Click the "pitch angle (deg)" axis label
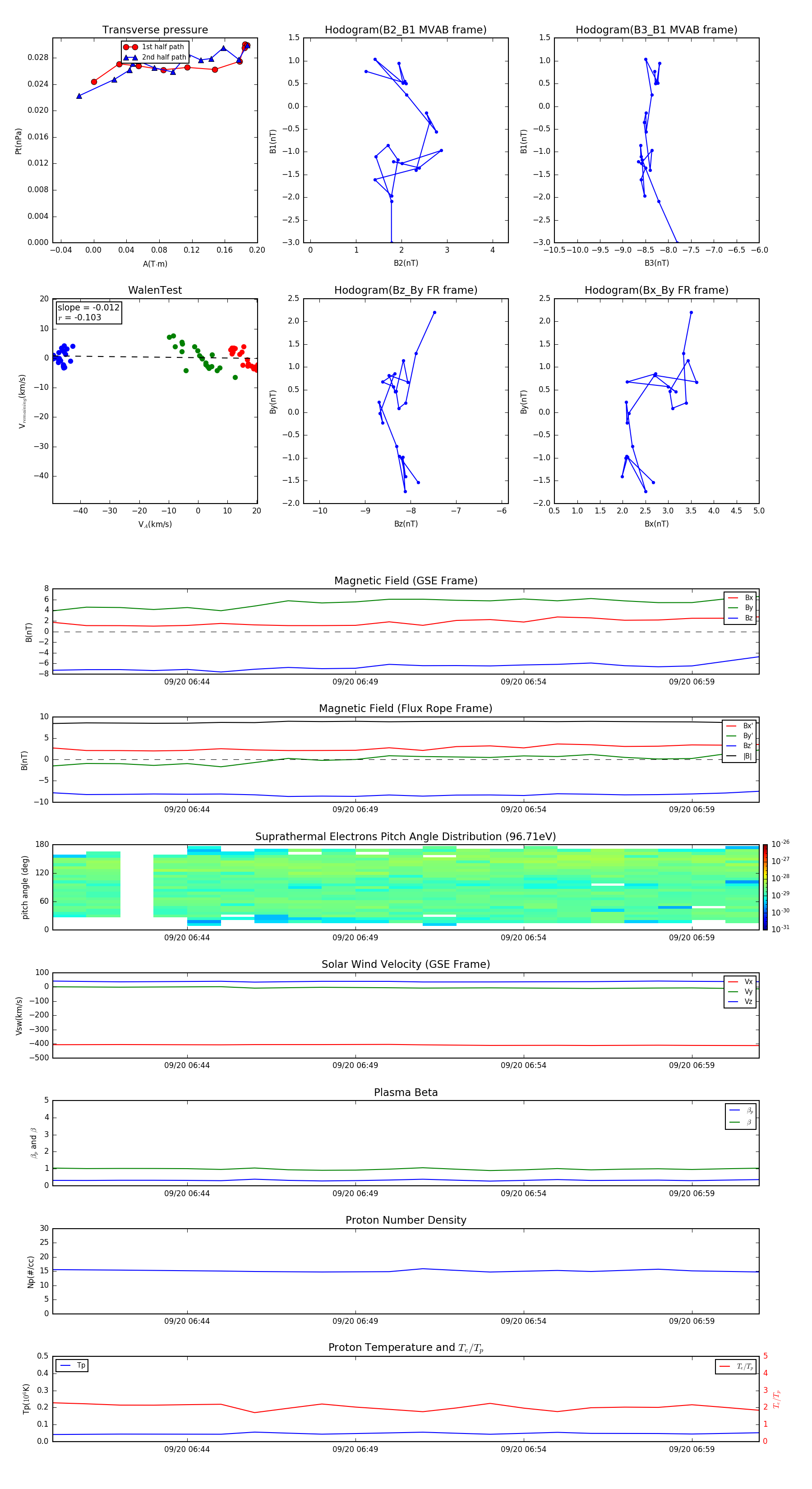 pos(25,887)
